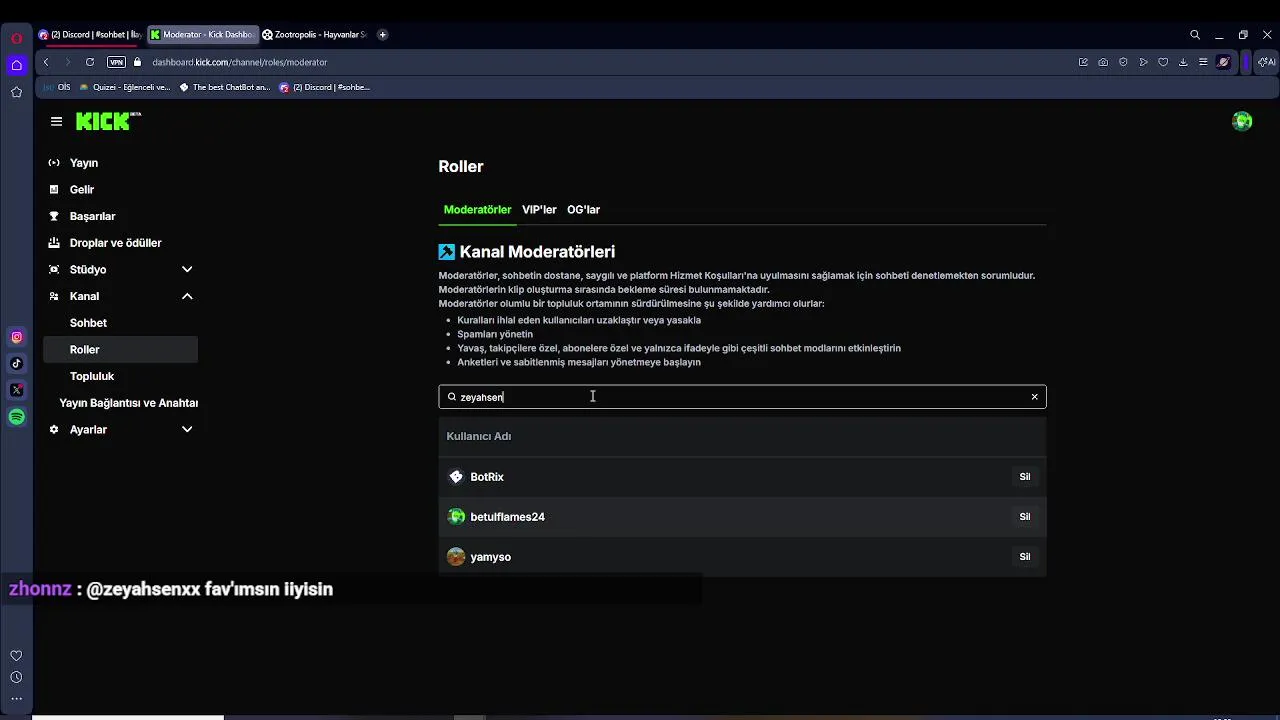Open the green profile avatar top right
The width and height of the screenshot is (1280, 720).
[x=1242, y=121]
